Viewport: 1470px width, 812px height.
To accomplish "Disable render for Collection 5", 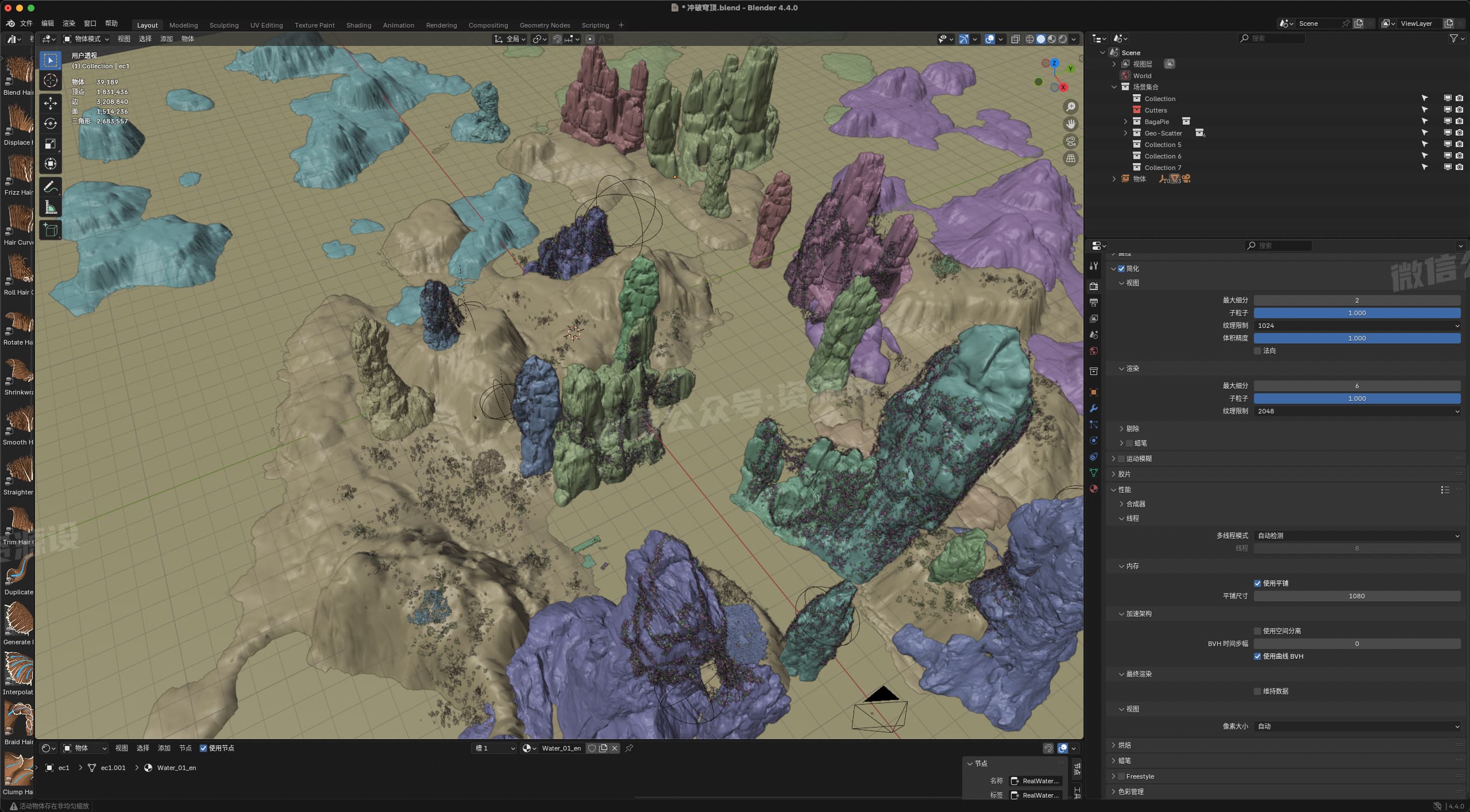I will tap(1459, 144).
